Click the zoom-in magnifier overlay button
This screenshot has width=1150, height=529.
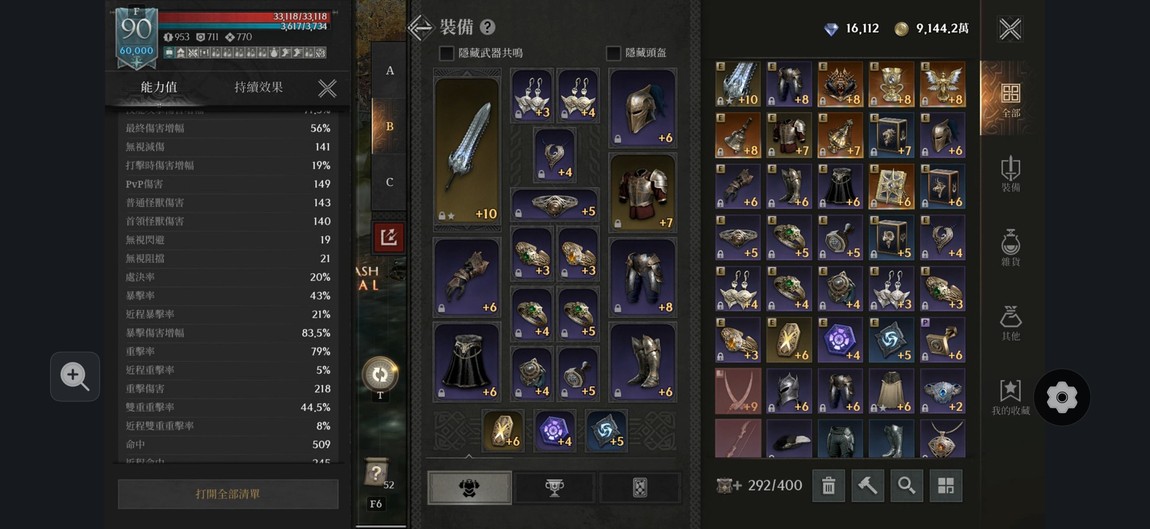point(75,376)
